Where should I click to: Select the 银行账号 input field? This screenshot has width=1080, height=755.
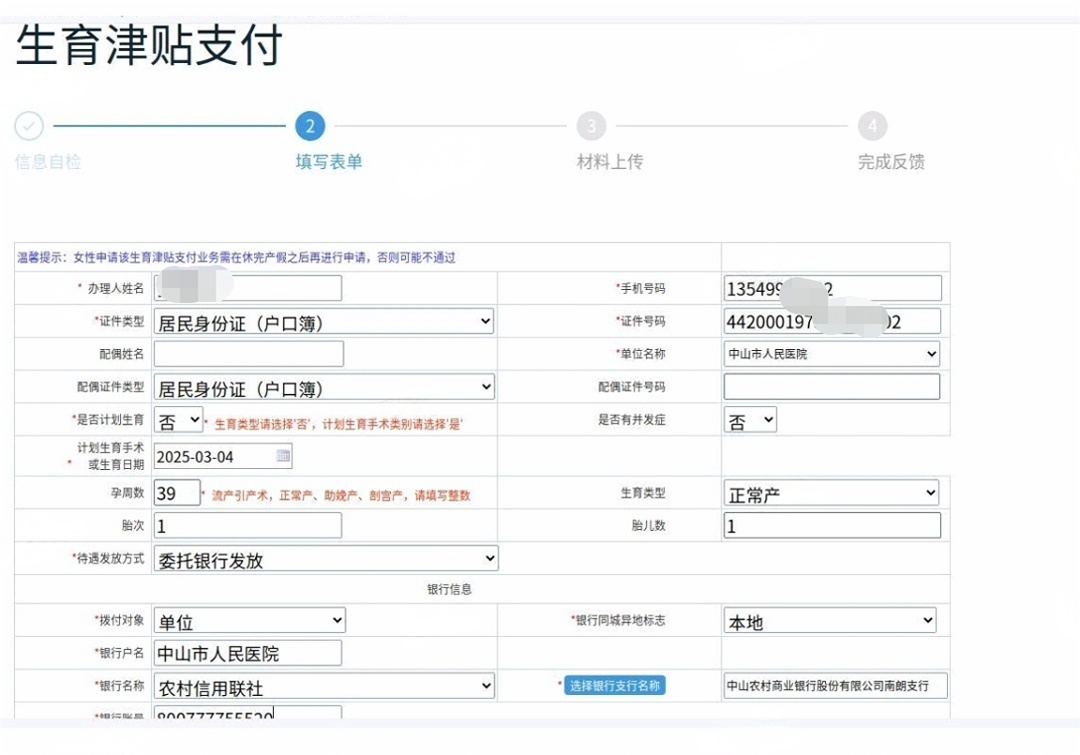point(248,716)
